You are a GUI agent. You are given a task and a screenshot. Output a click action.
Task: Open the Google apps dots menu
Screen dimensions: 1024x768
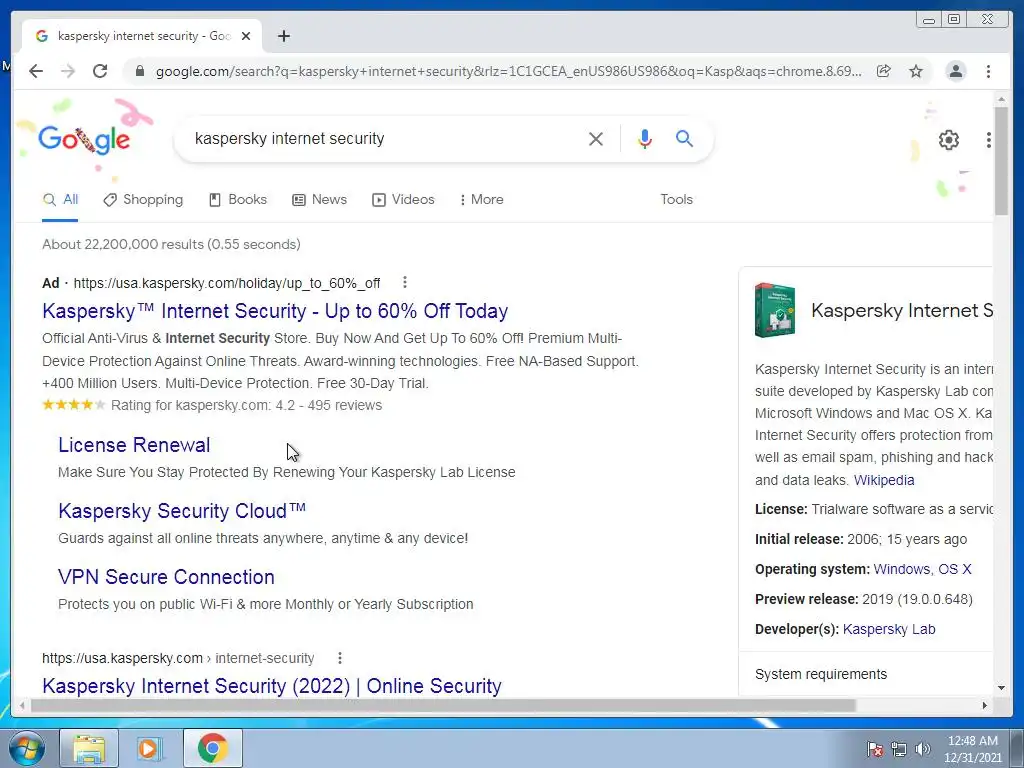pos(989,140)
